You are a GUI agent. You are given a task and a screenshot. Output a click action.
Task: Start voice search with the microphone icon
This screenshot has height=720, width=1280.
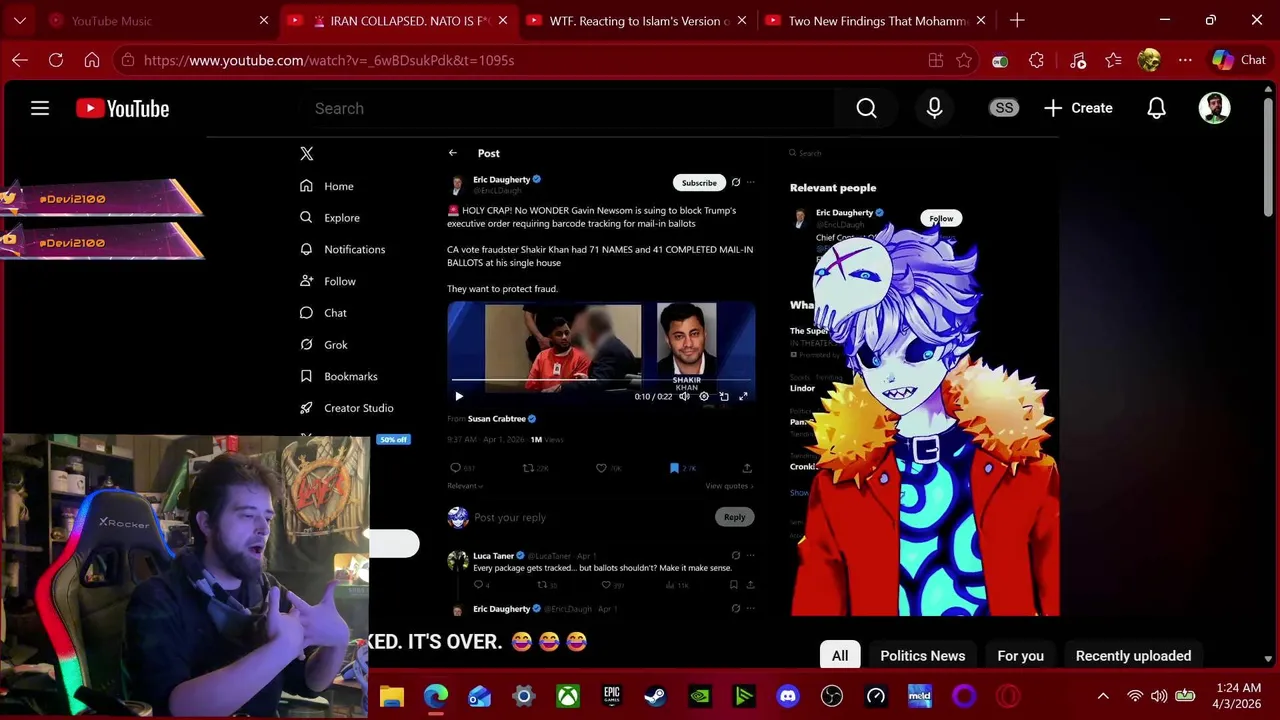934,108
